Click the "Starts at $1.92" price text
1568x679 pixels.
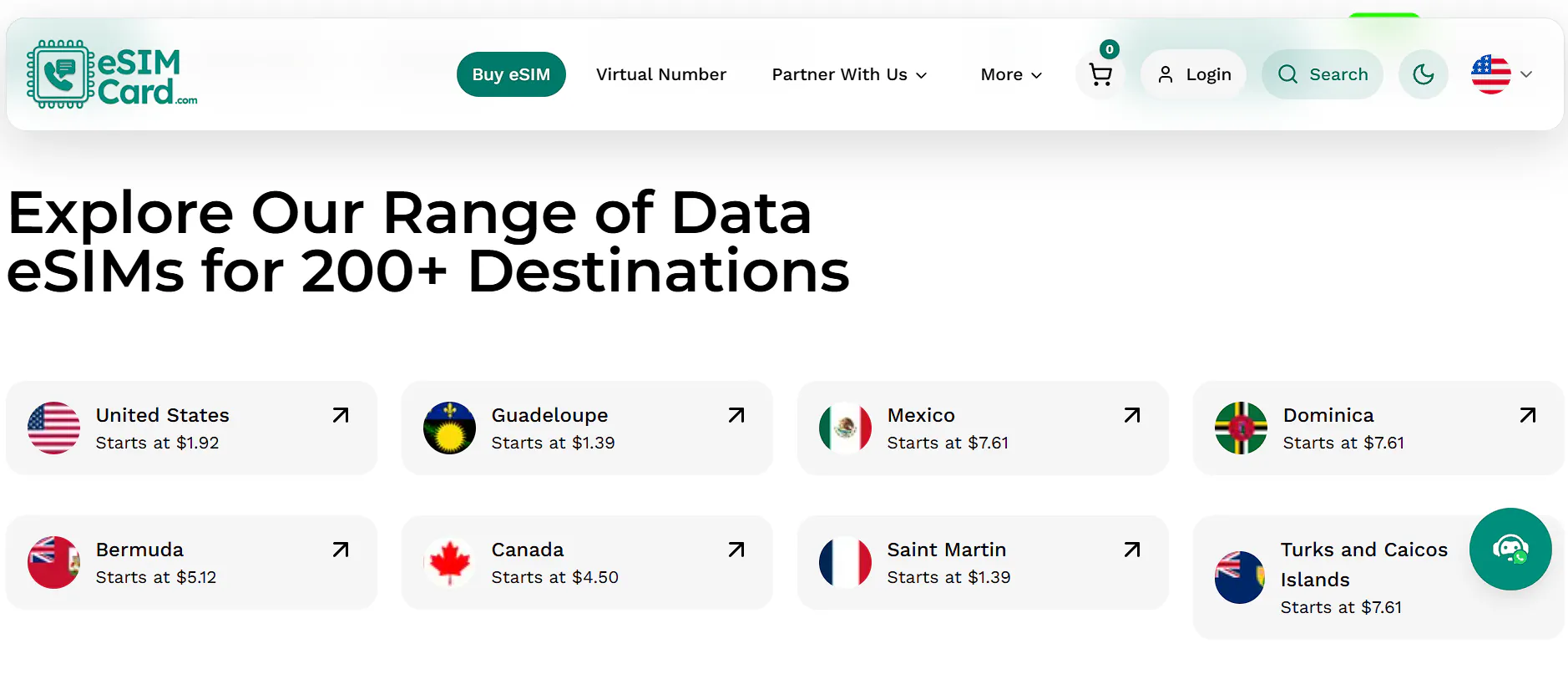pyautogui.click(x=158, y=443)
